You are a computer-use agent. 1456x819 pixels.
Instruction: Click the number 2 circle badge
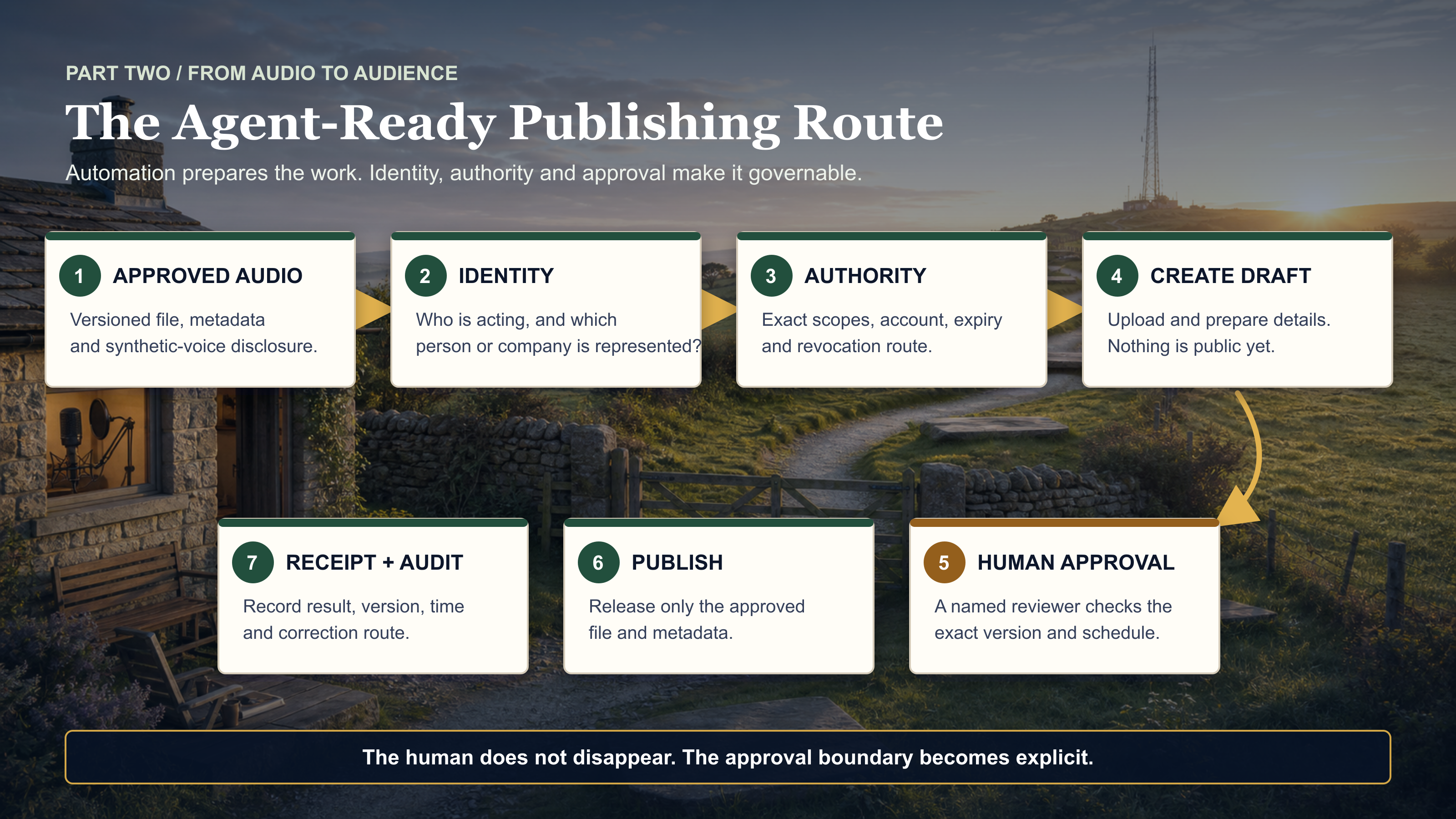pyautogui.click(x=425, y=276)
